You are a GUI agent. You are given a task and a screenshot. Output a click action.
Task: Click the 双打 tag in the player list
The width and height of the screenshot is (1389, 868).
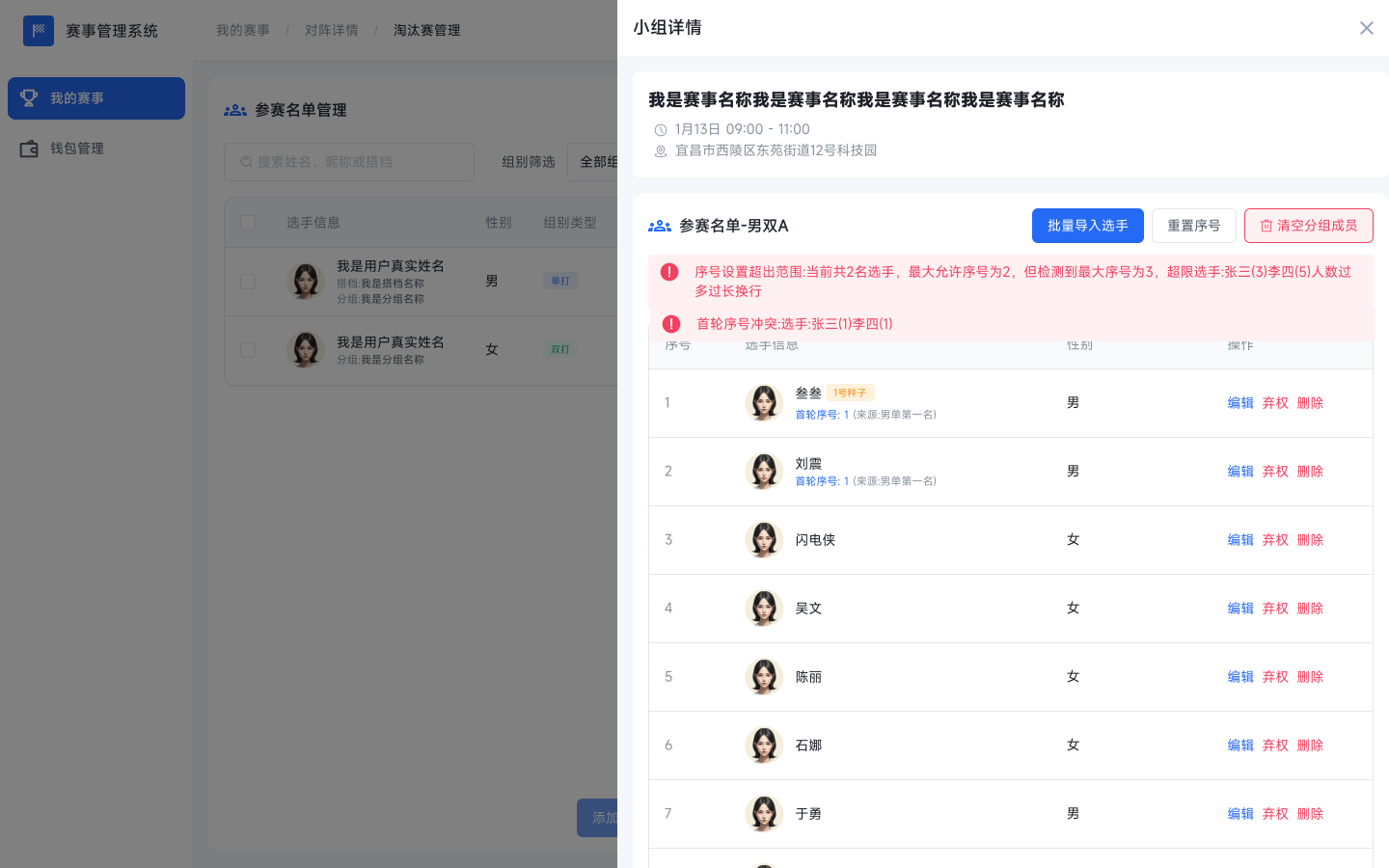click(x=560, y=349)
